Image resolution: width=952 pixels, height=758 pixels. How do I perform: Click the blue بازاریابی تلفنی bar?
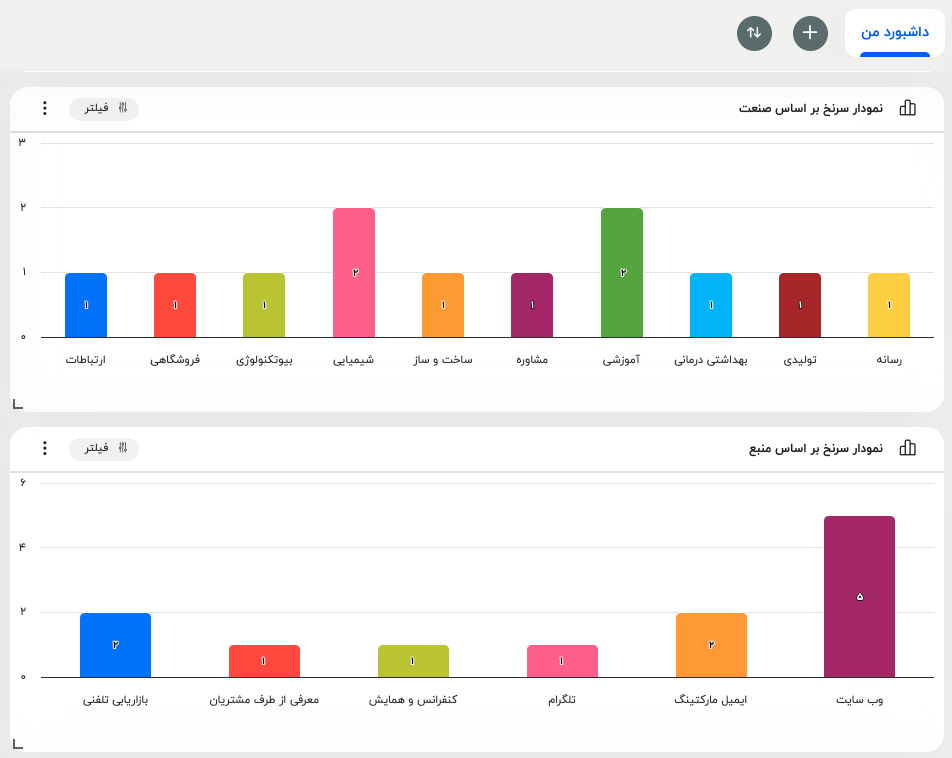tap(115, 645)
